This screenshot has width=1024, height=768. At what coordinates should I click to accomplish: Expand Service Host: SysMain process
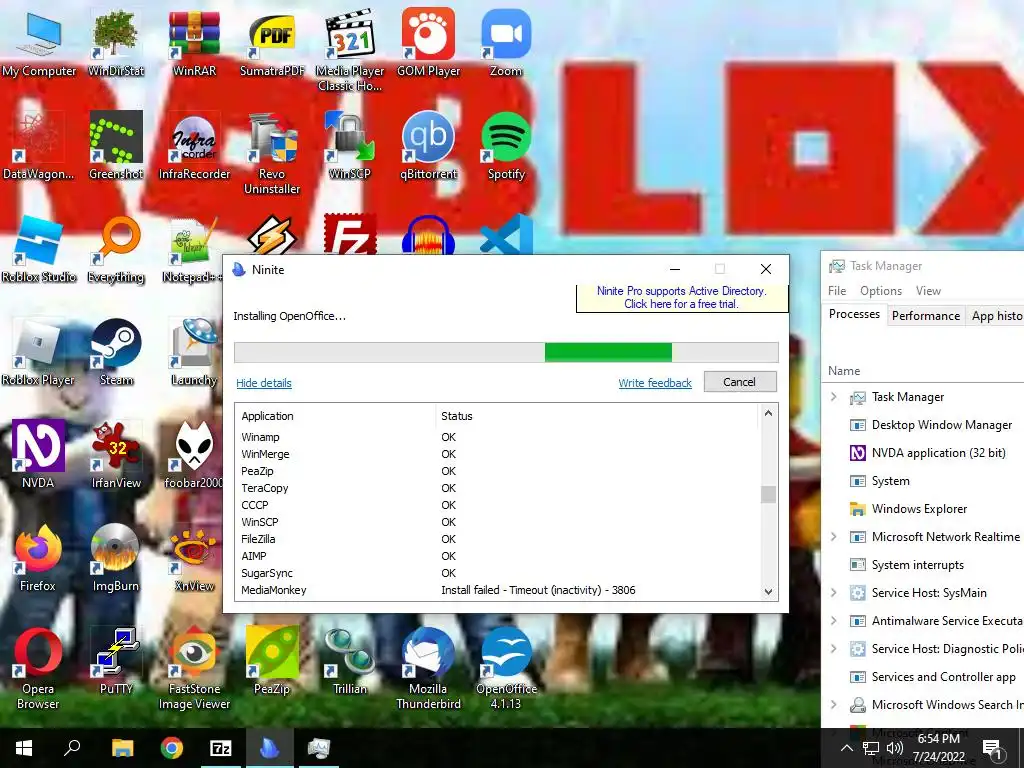pos(834,592)
